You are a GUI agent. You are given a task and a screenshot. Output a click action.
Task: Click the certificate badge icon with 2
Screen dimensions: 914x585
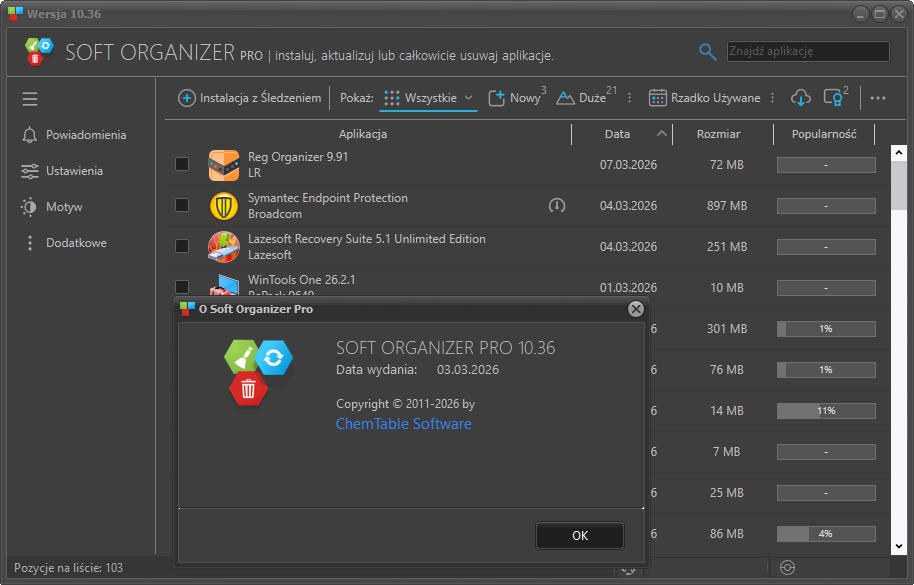tap(835, 97)
